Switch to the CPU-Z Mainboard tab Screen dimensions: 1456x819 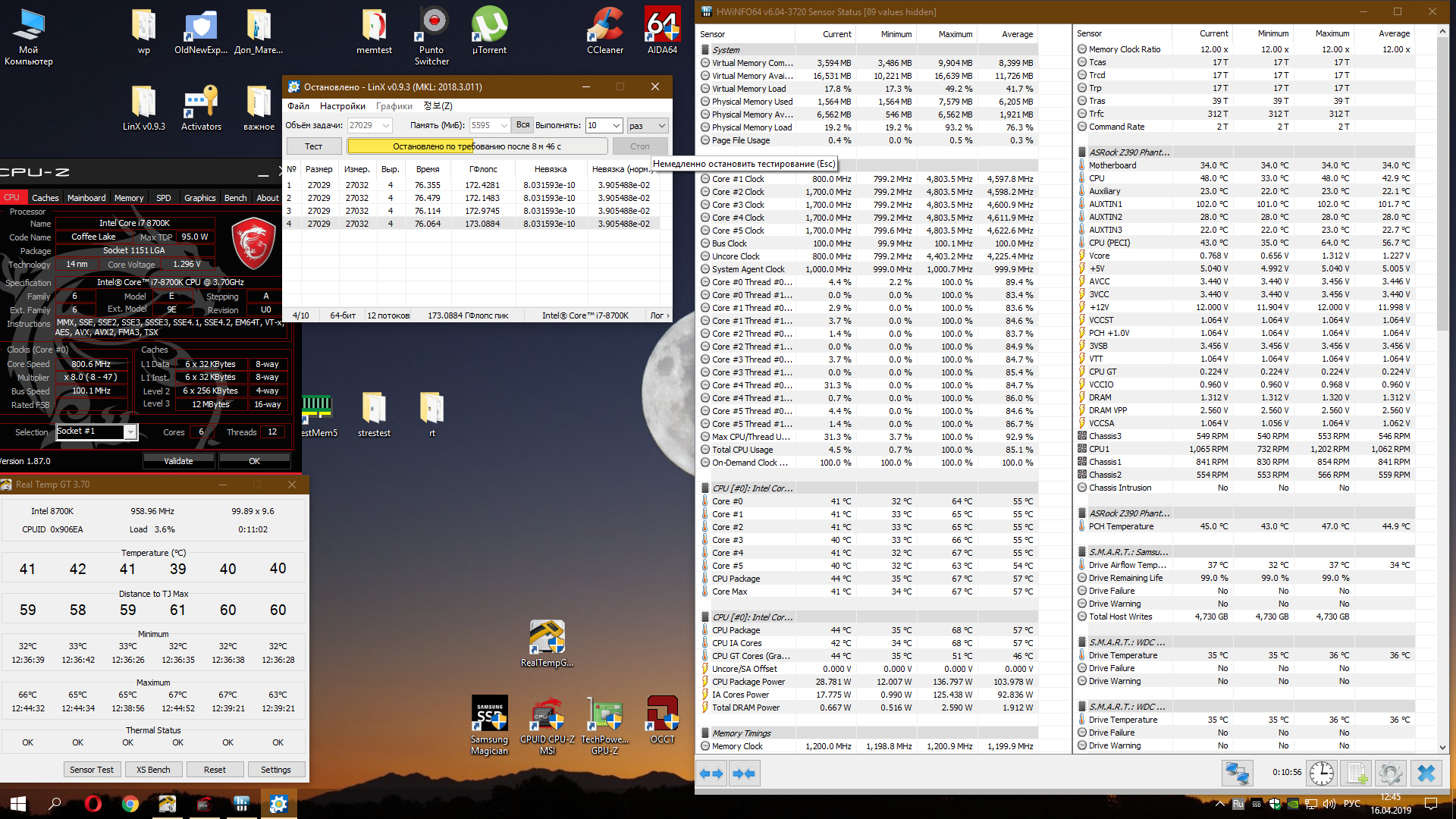[86, 198]
